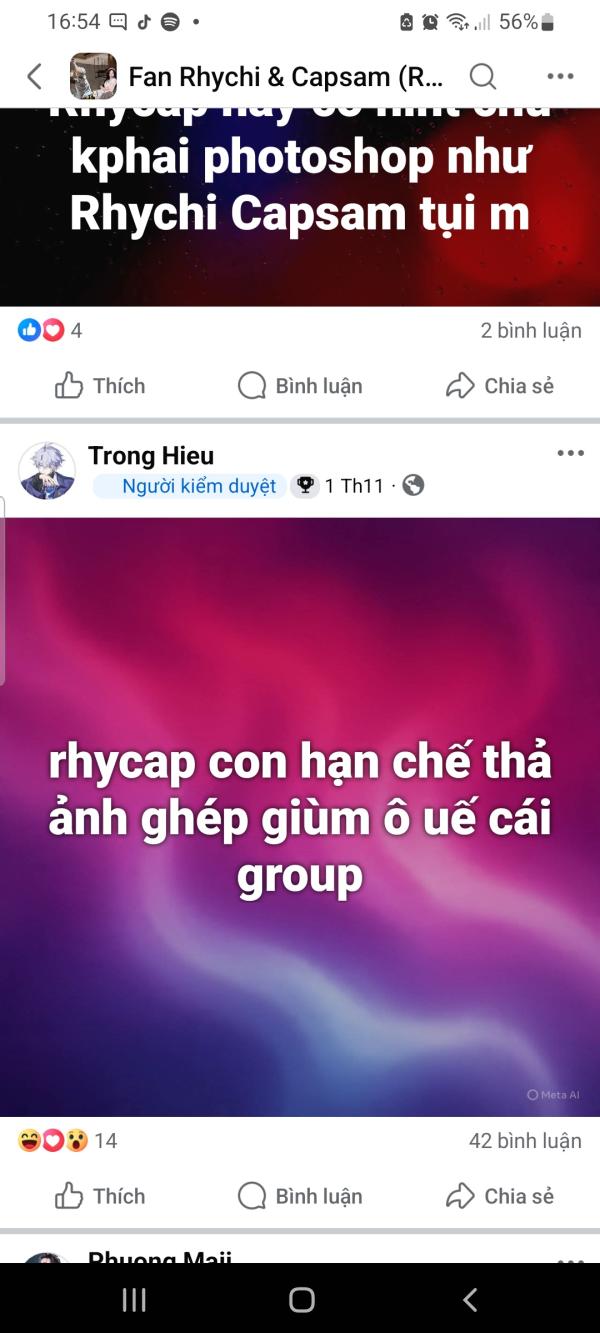Tap Bình luận under the first post

coord(300,386)
